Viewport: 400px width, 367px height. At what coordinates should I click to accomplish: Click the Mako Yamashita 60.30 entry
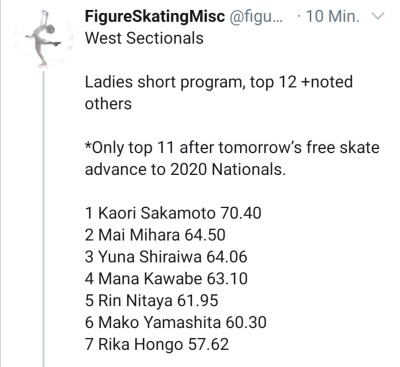pyautogui.click(x=176, y=323)
